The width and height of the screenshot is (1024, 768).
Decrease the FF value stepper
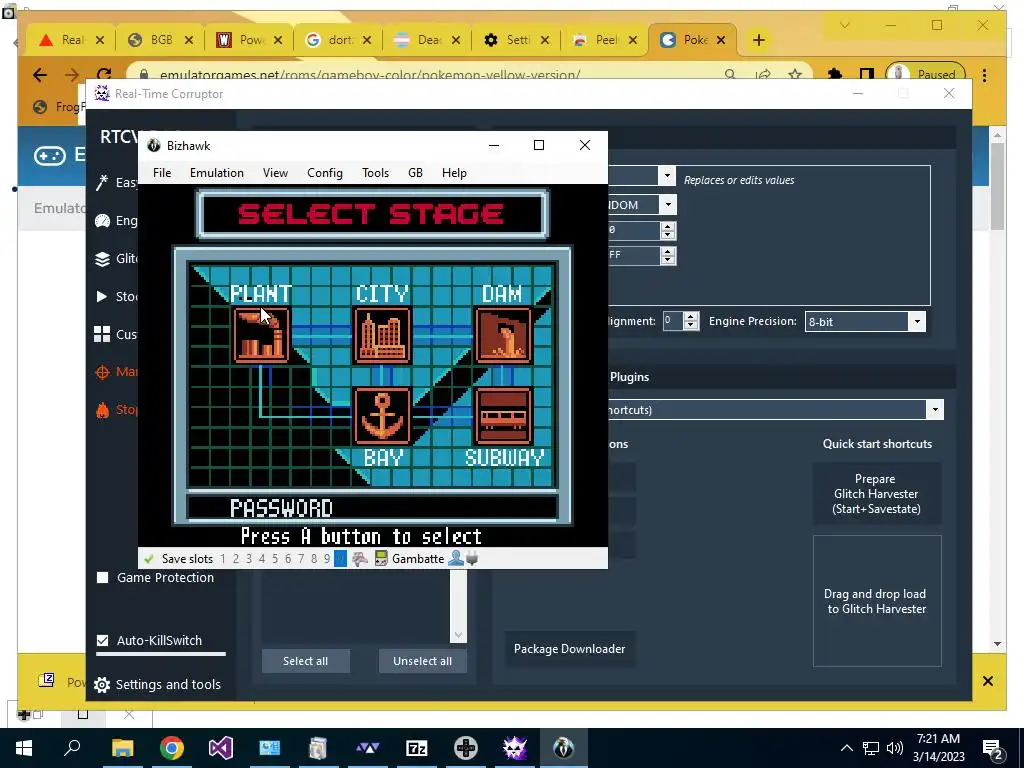tap(667, 259)
